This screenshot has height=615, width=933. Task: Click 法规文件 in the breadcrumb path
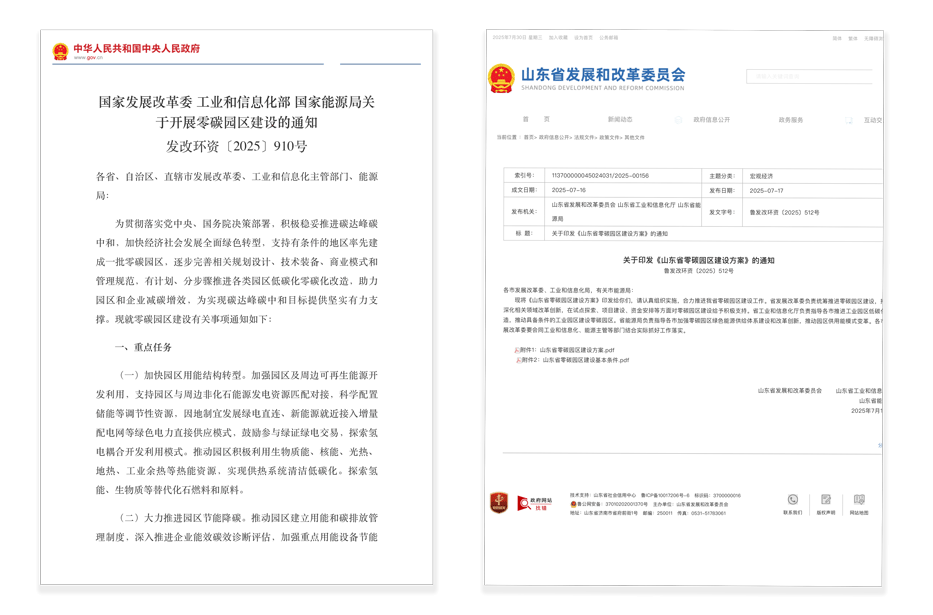point(583,137)
